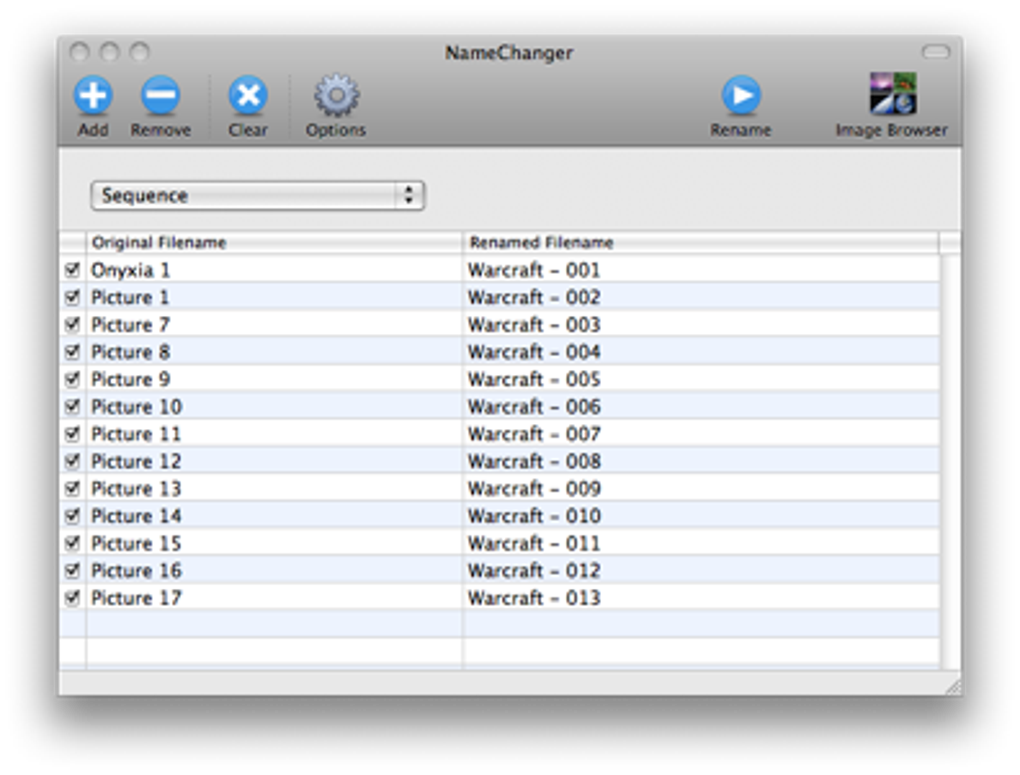Toggle the Picture 16 checkbox
Image resolution: width=1020 pixels, height=775 pixels.
72,570
